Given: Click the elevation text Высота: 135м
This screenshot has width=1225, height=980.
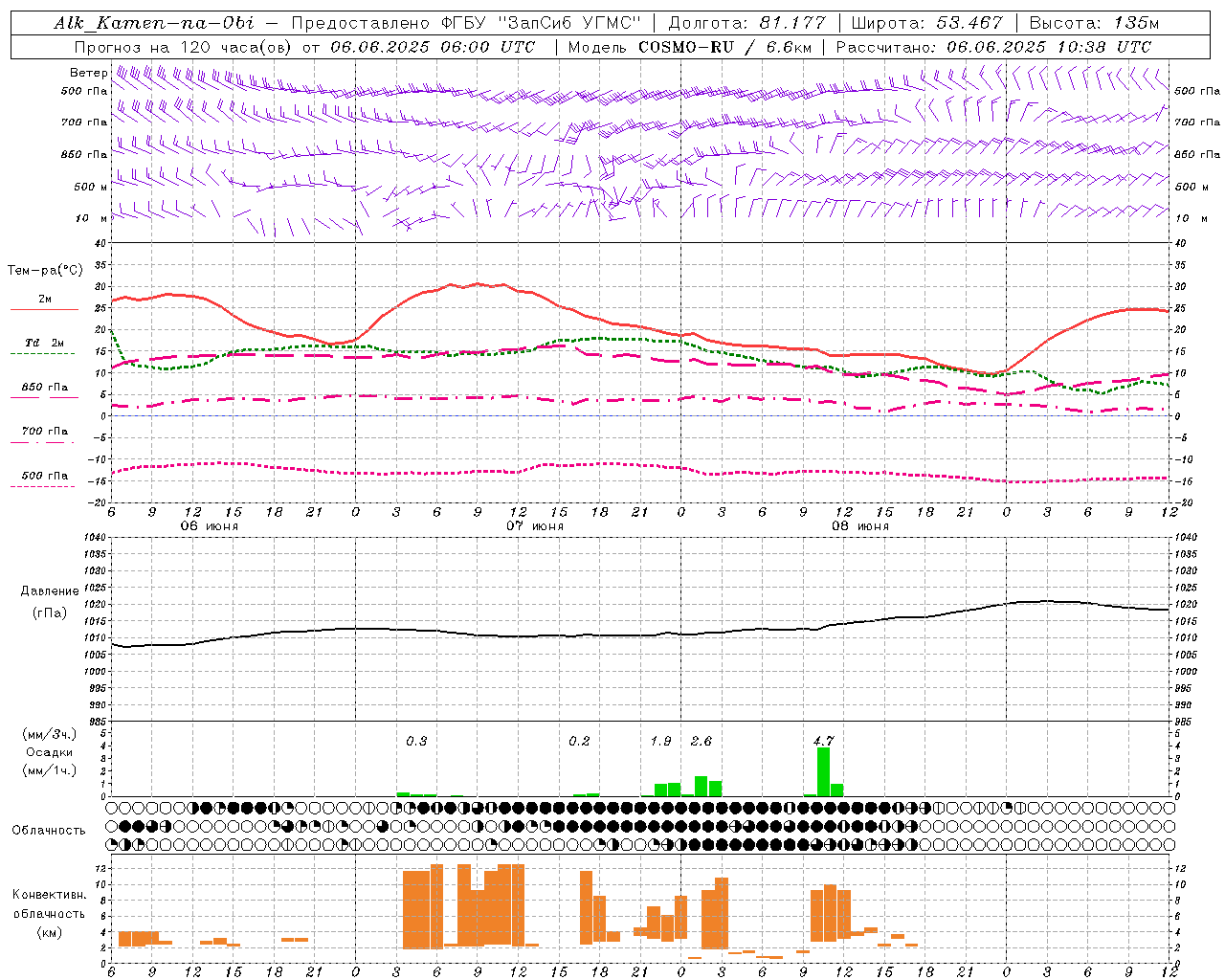Looking at the screenshot, I should 1094,23.
